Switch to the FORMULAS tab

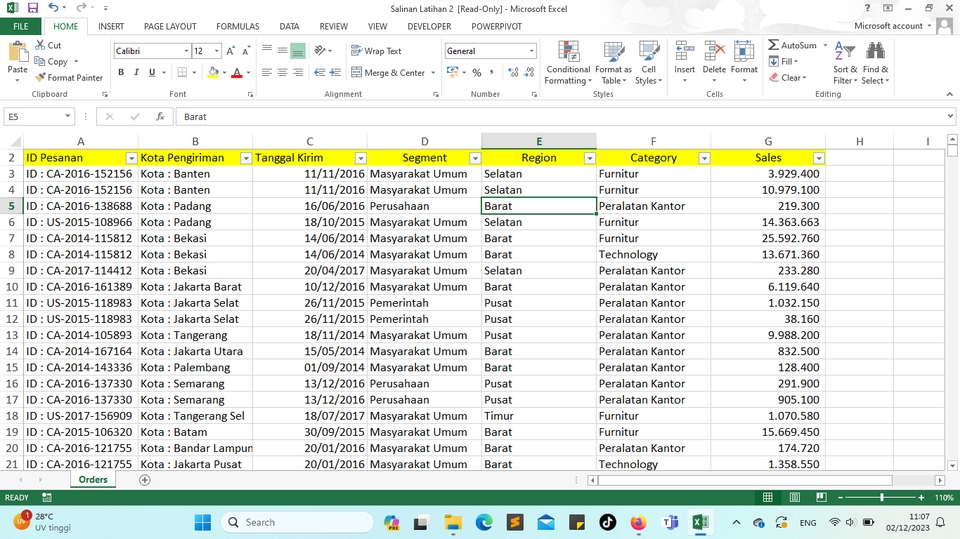(238, 26)
